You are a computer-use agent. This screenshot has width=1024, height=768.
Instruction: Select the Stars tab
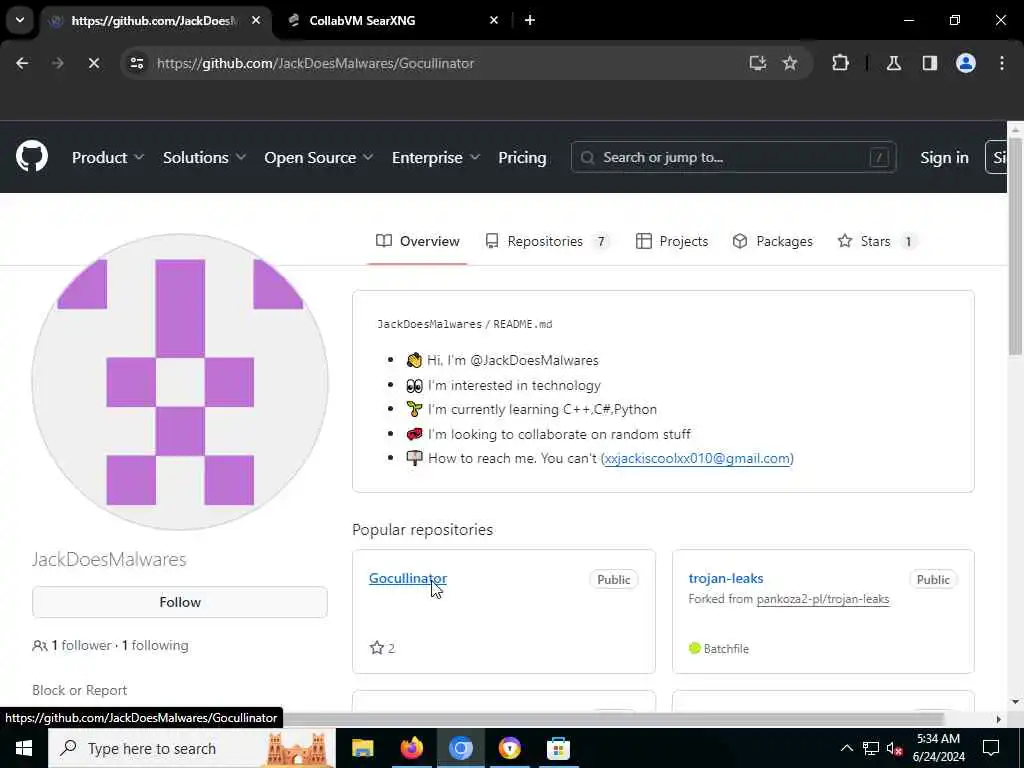click(x=876, y=241)
